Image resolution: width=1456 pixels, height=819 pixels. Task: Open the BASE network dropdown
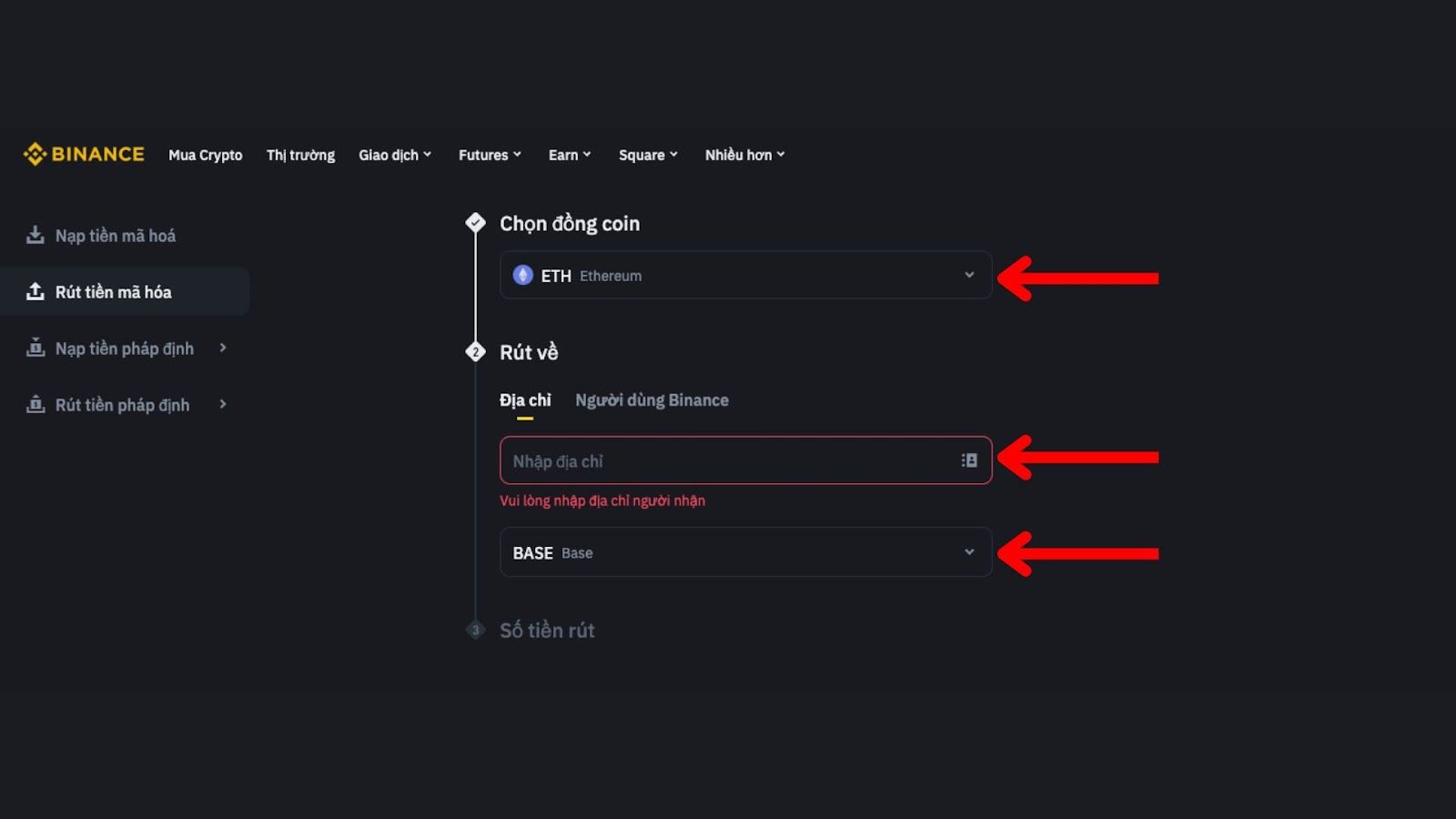[x=745, y=552]
